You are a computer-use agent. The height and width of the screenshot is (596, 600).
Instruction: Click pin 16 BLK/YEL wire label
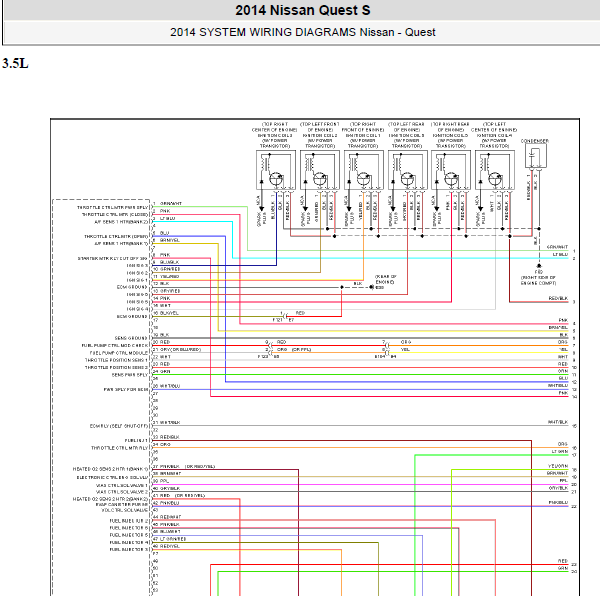pos(169,313)
